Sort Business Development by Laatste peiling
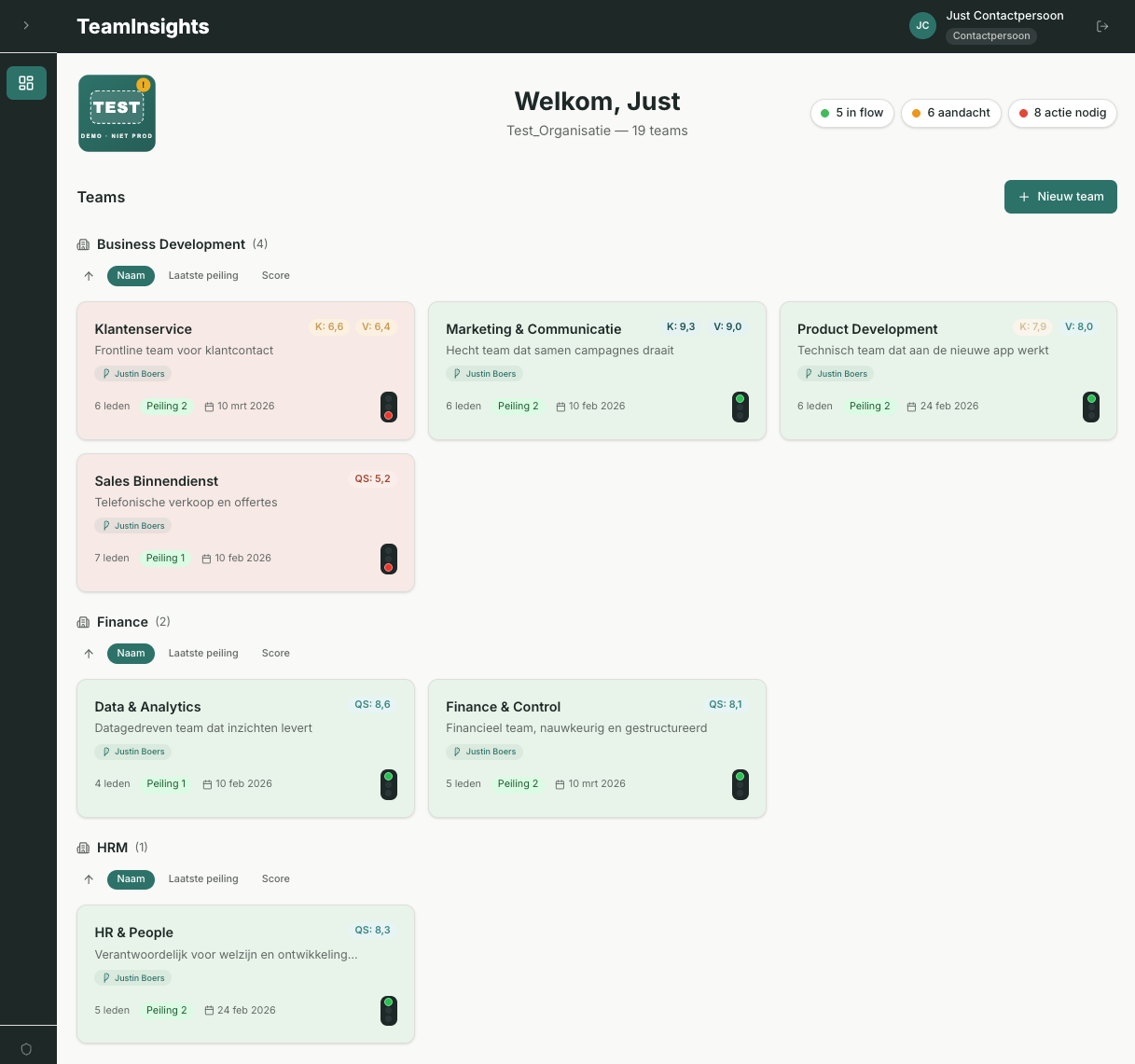This screenshot has width=1135, height=1064. tap(203, 276)
